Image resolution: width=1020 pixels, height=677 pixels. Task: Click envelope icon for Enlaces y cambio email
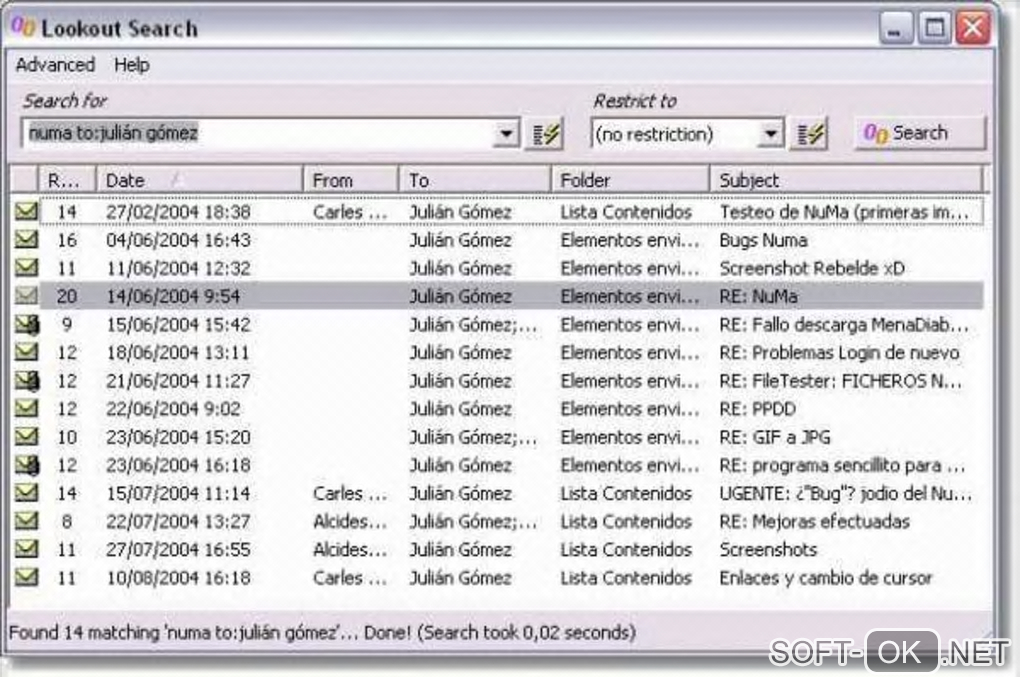(26, 577)
